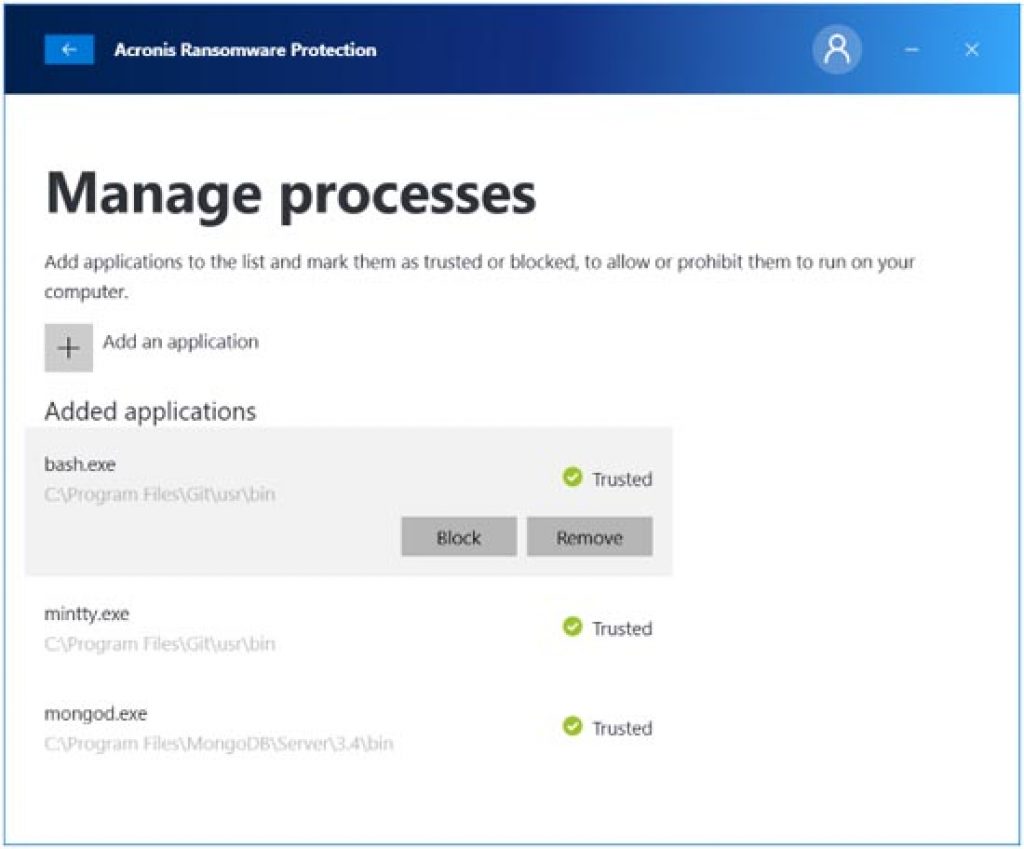The width and height of the screenshot is (1024, 849).
Task: Minimize the Acronis window
Action: pos(908,47)
